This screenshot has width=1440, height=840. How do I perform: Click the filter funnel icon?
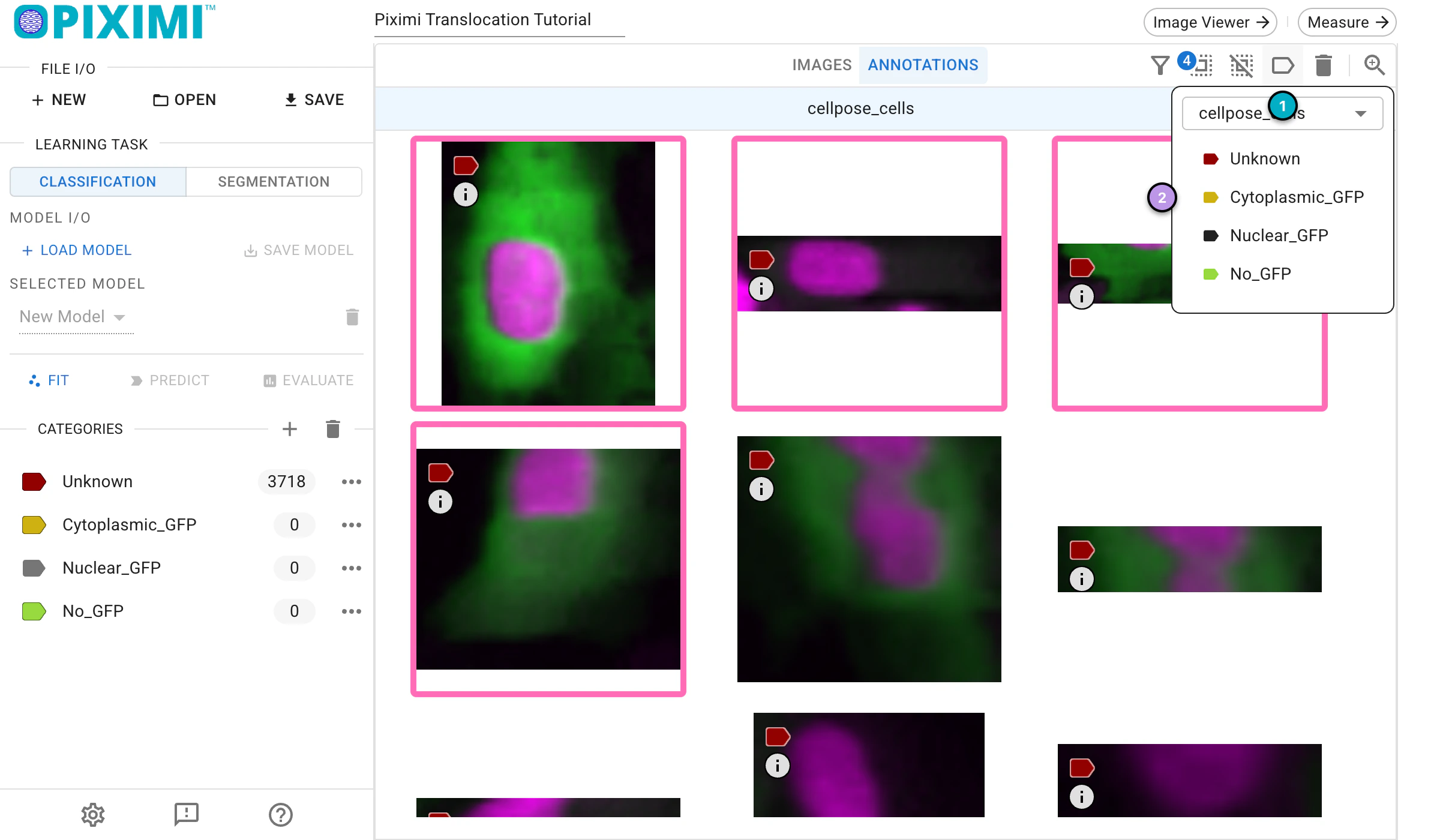(1160, 65)
